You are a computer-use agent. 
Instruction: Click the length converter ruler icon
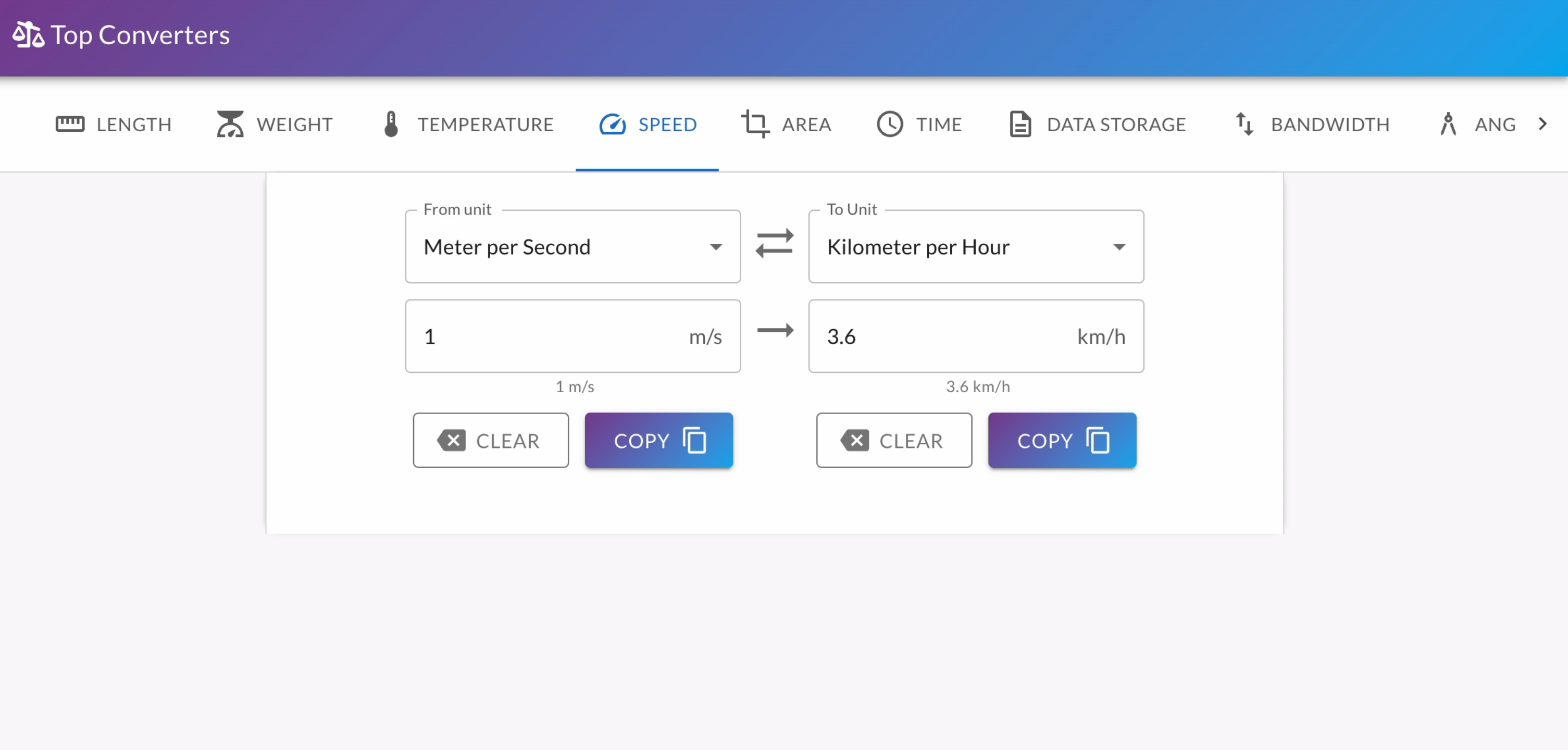click(x=70, y=124)
